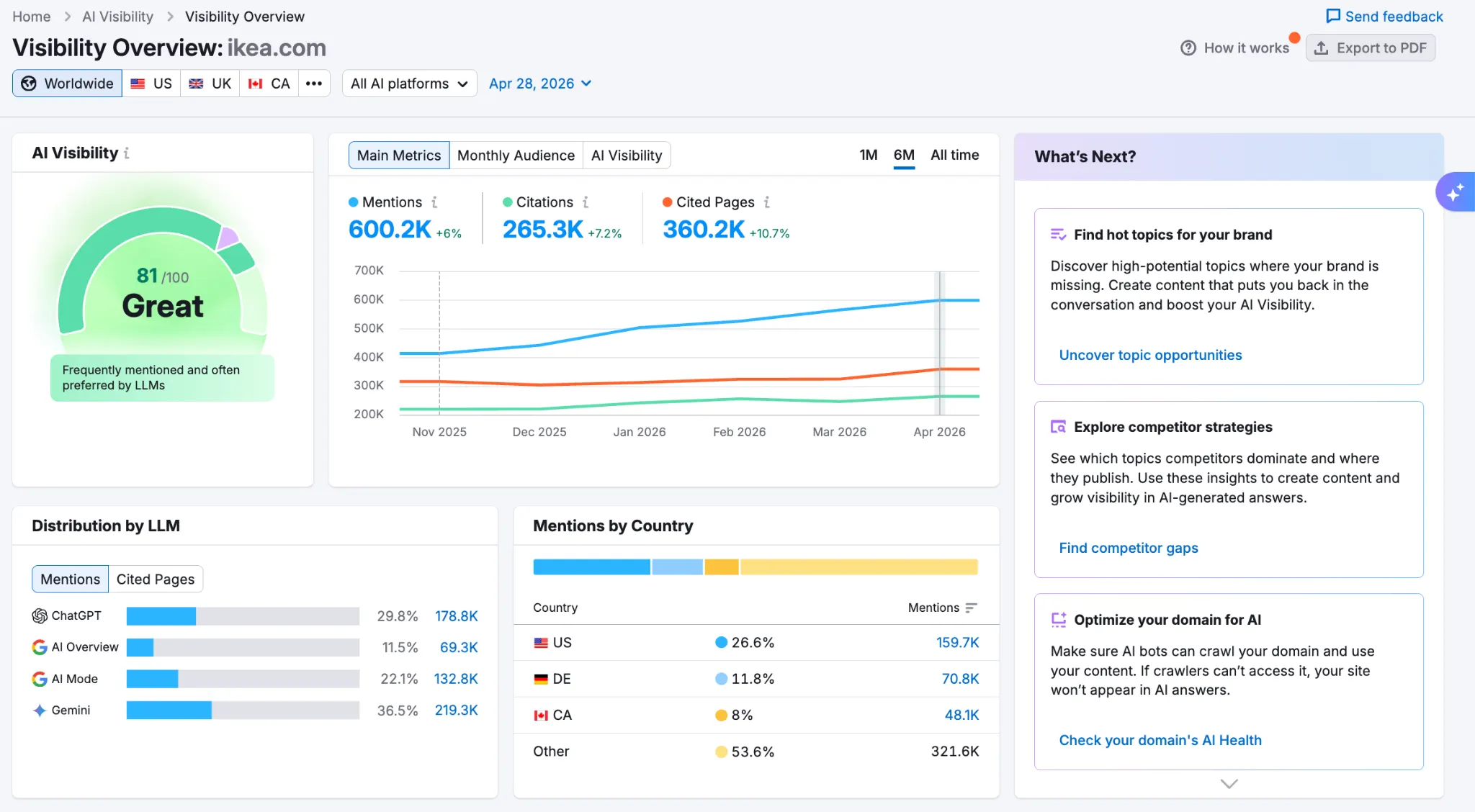Viewport: 1475px width, 812px height.
Task: Click the 69.3K AI Overview mentions value
Action: point(459,647)
